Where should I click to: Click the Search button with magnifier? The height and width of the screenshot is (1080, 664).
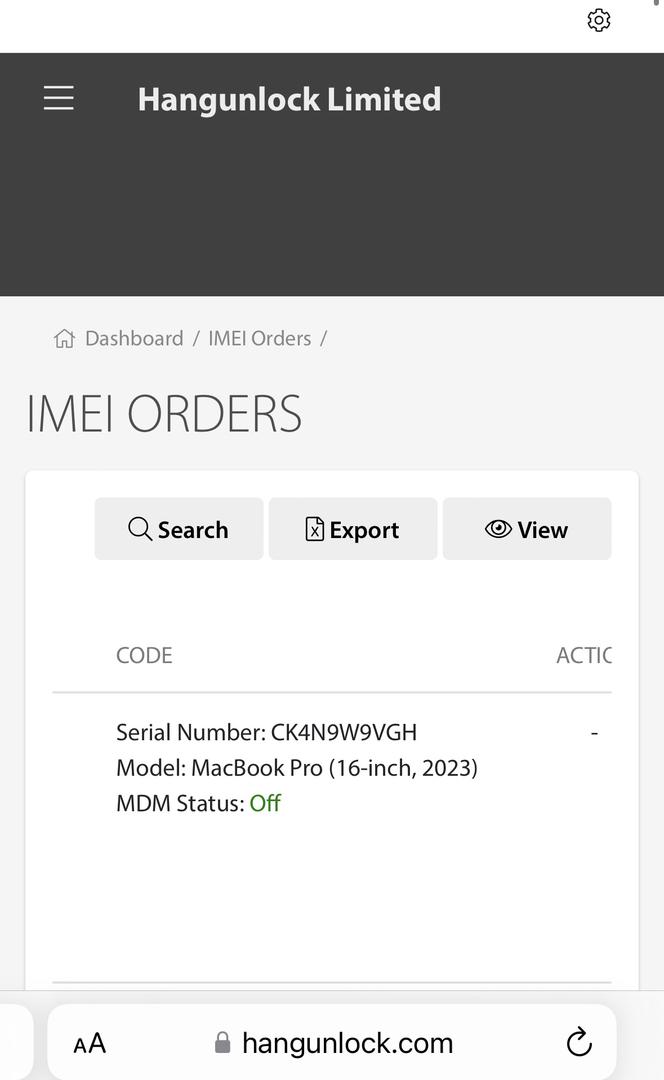pos(179,529)
